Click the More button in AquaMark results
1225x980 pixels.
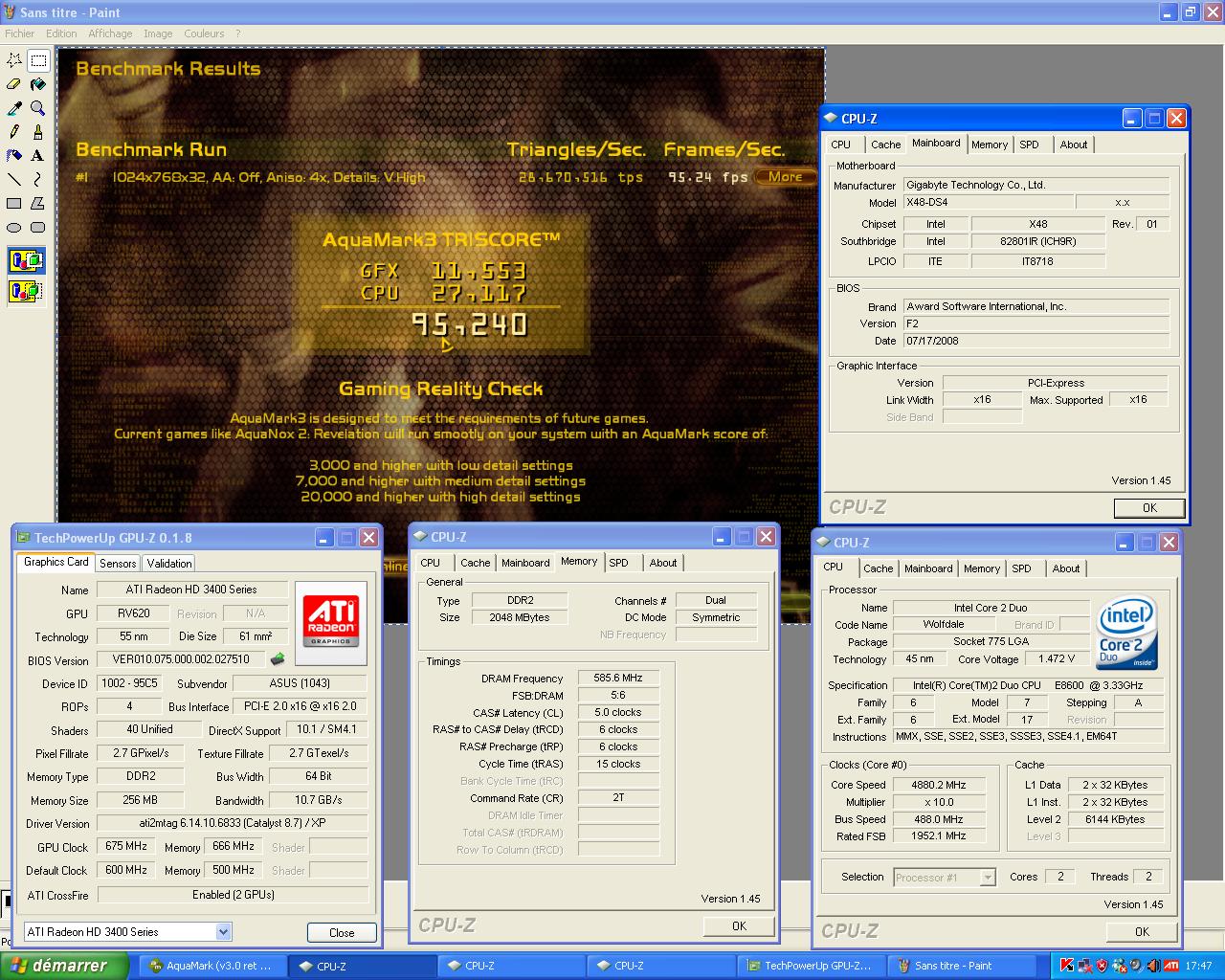pyautogui.click(x=785, y=176)
